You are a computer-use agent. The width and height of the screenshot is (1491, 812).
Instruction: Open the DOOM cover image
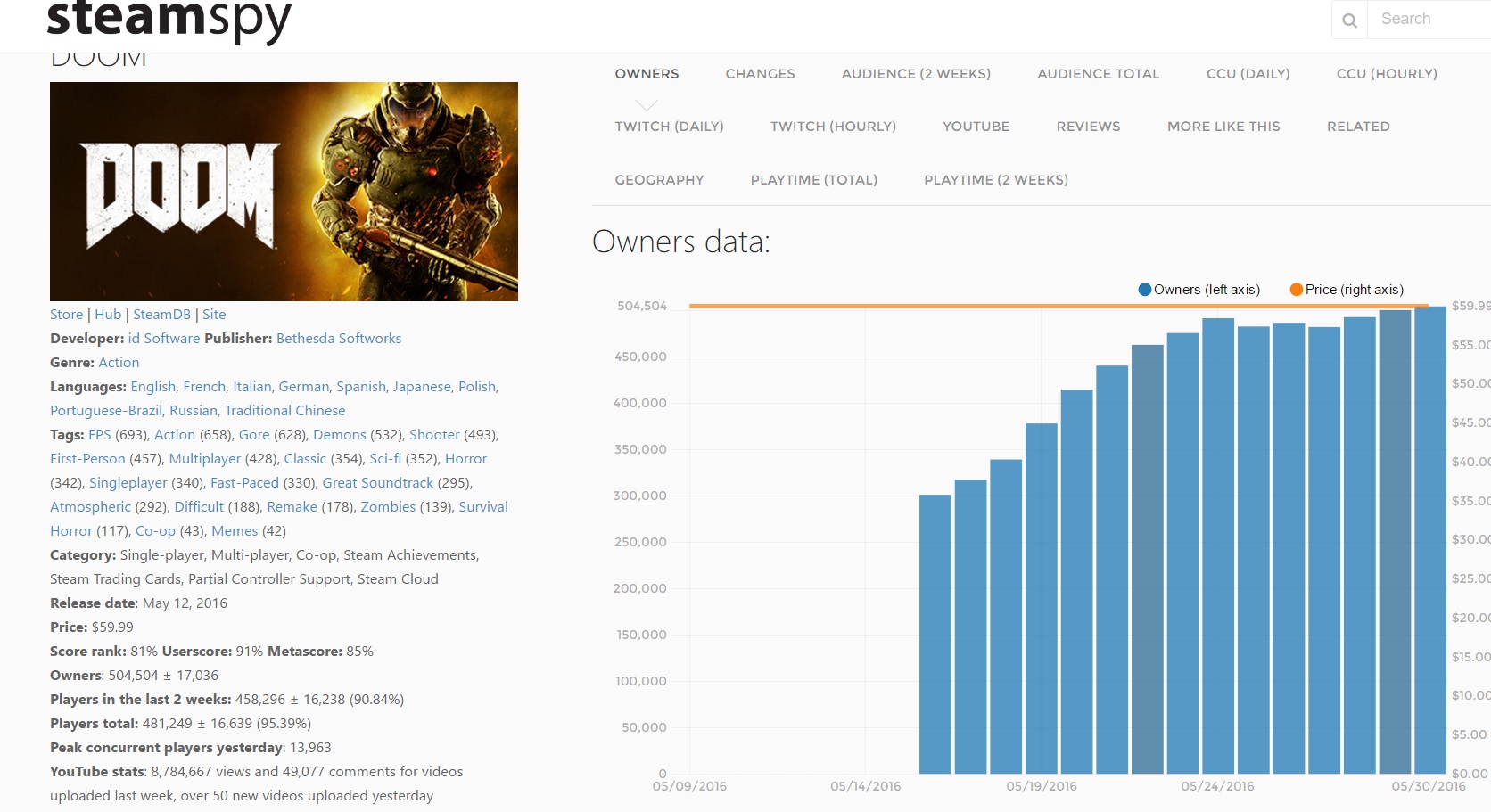tap(284, 192)
